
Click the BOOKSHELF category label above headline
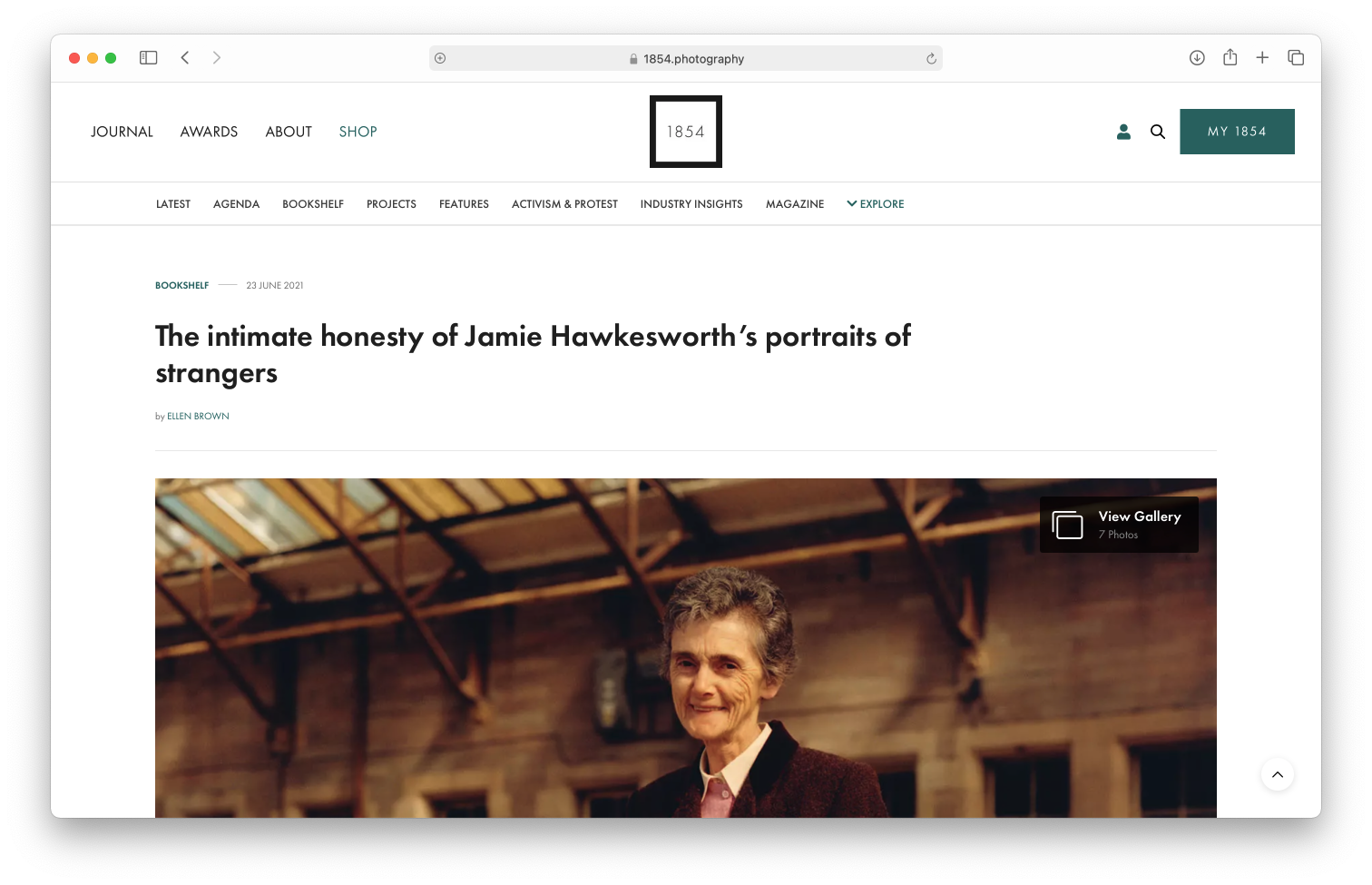click(182, 285)
